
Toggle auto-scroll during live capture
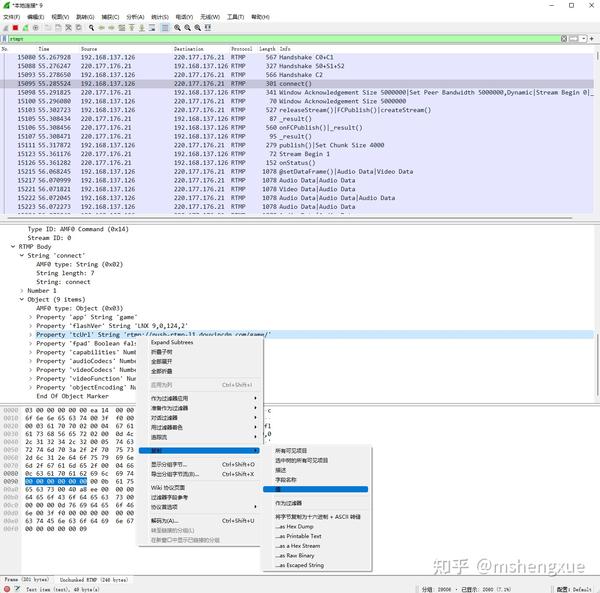click(152, 28)
